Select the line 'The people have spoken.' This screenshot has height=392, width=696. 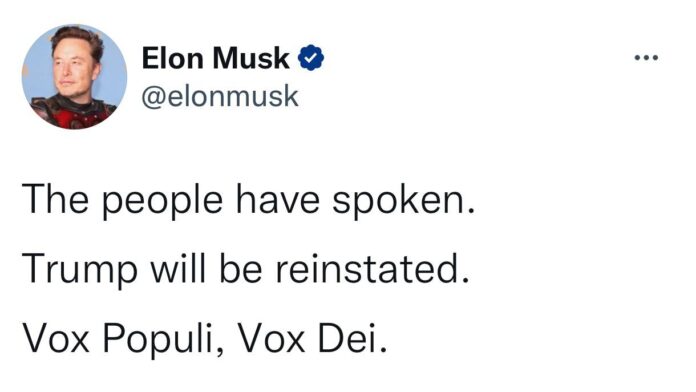[249, 201]
